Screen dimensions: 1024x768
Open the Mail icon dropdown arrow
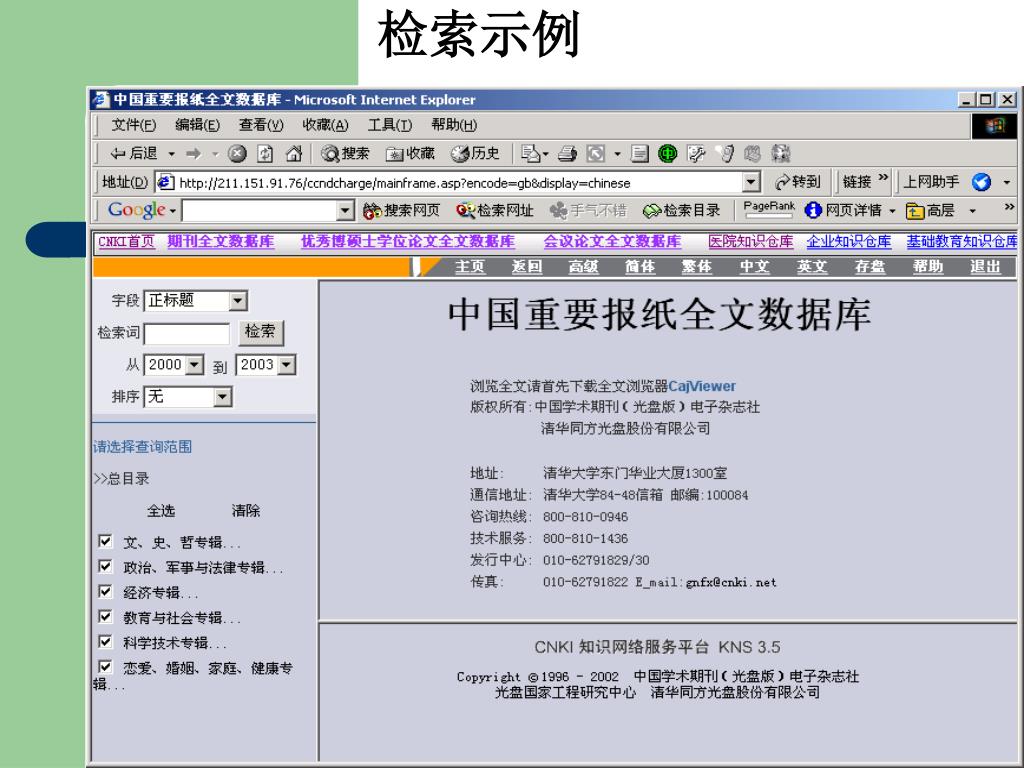(545, 154)
